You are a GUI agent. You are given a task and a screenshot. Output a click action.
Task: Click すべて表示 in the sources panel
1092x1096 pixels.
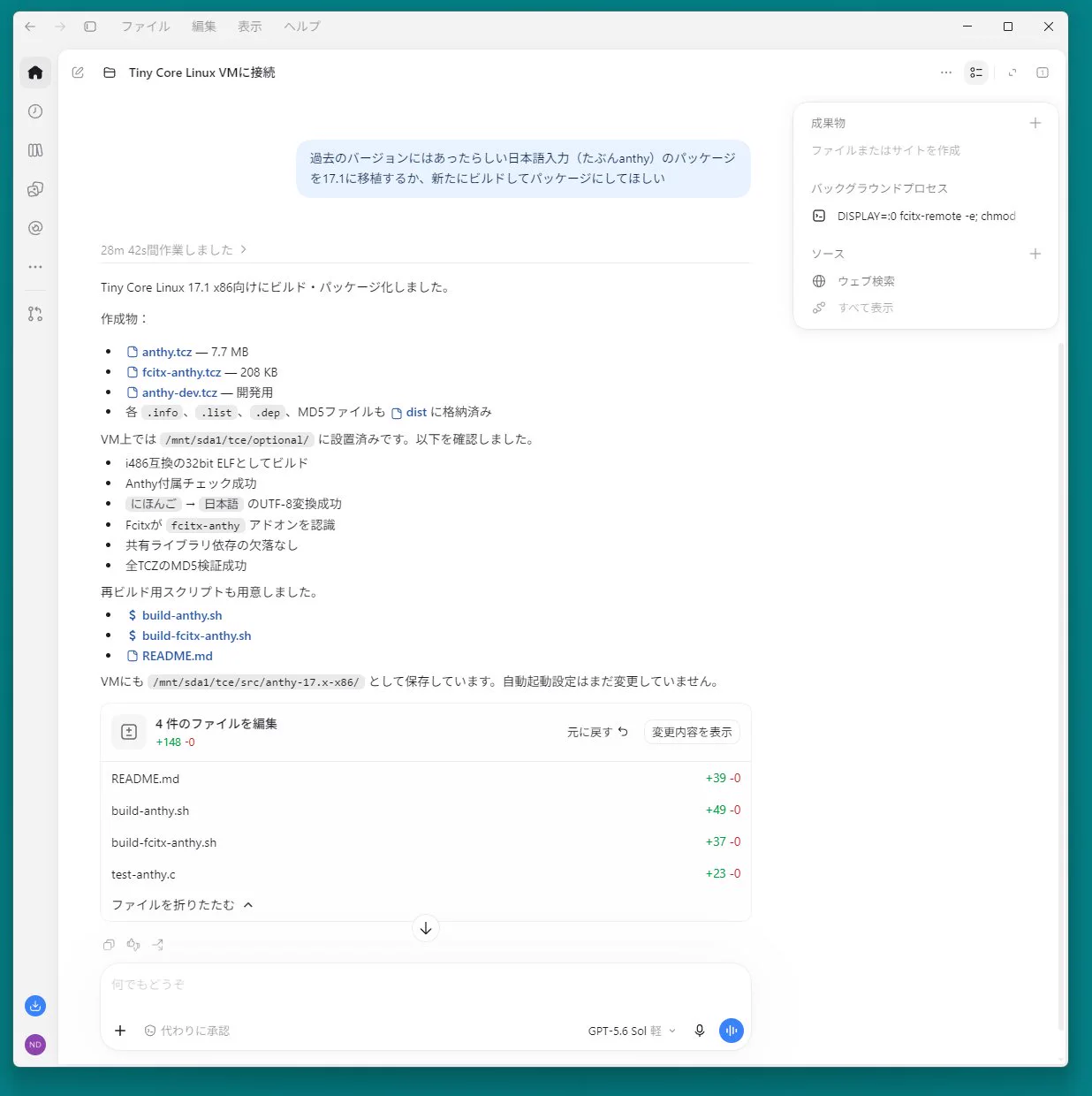853,308
